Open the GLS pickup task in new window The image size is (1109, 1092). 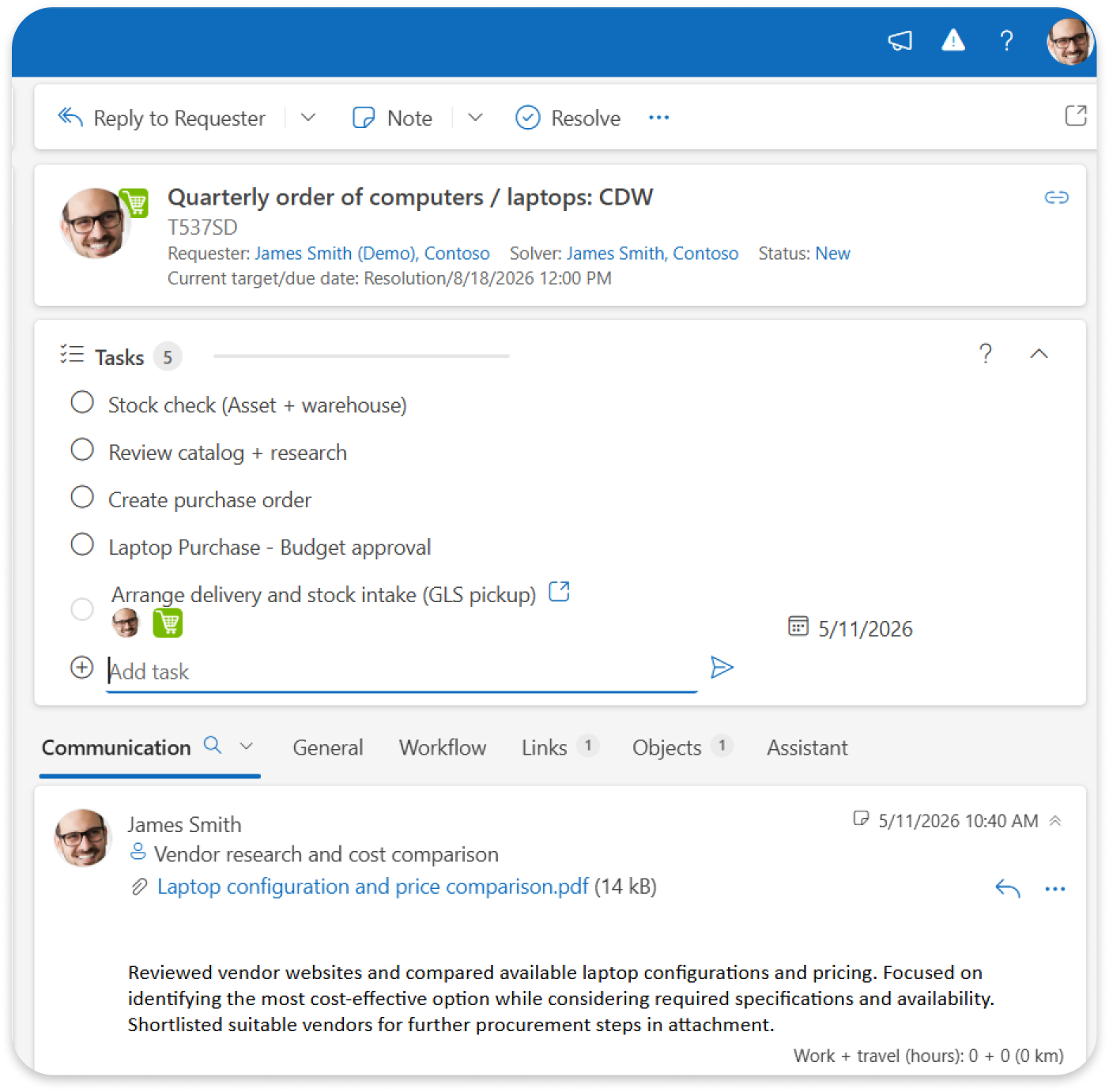click(x=559, y=591)
